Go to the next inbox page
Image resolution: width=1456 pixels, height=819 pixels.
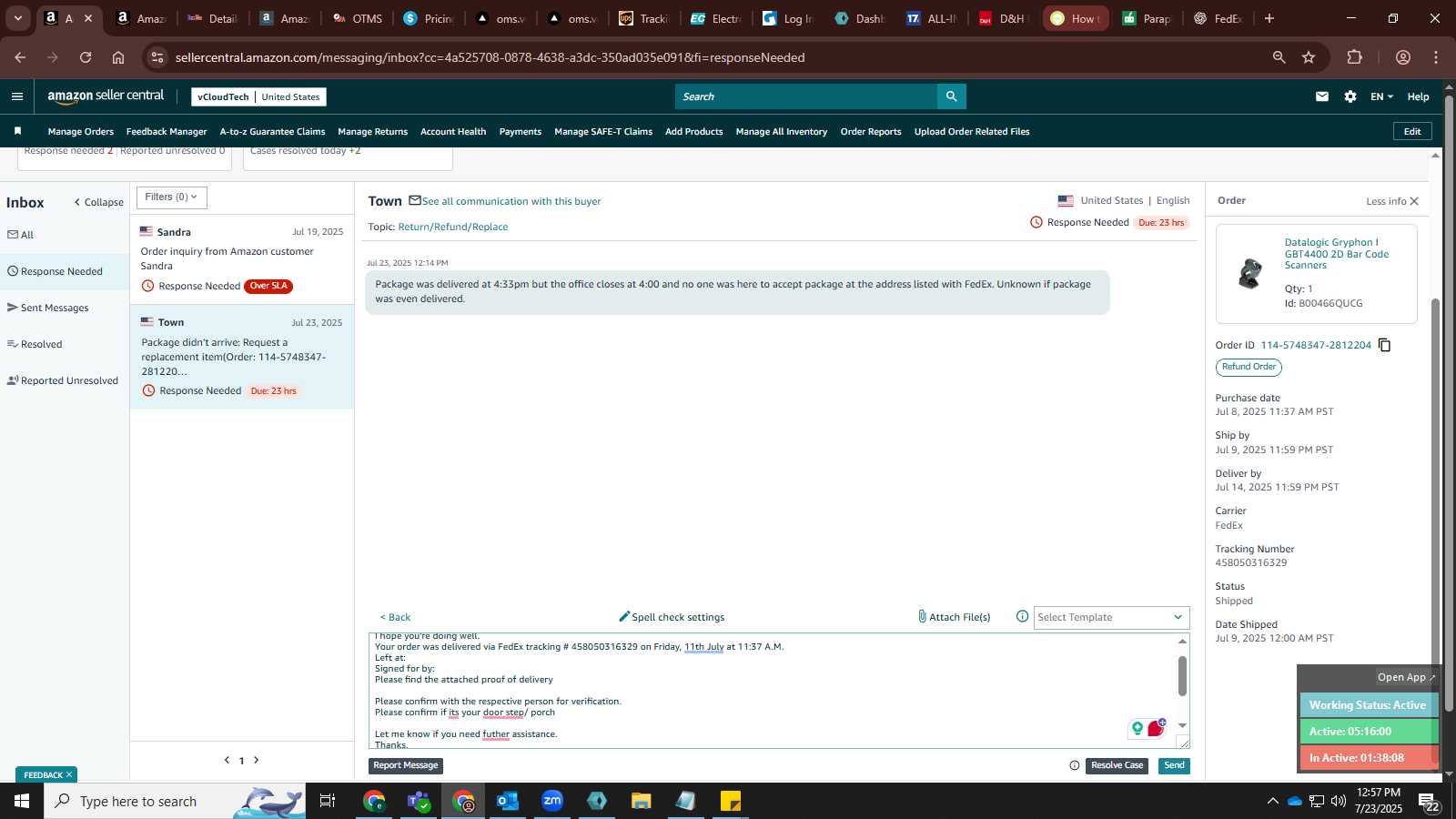pyautogui.click(x=257, y=760)
